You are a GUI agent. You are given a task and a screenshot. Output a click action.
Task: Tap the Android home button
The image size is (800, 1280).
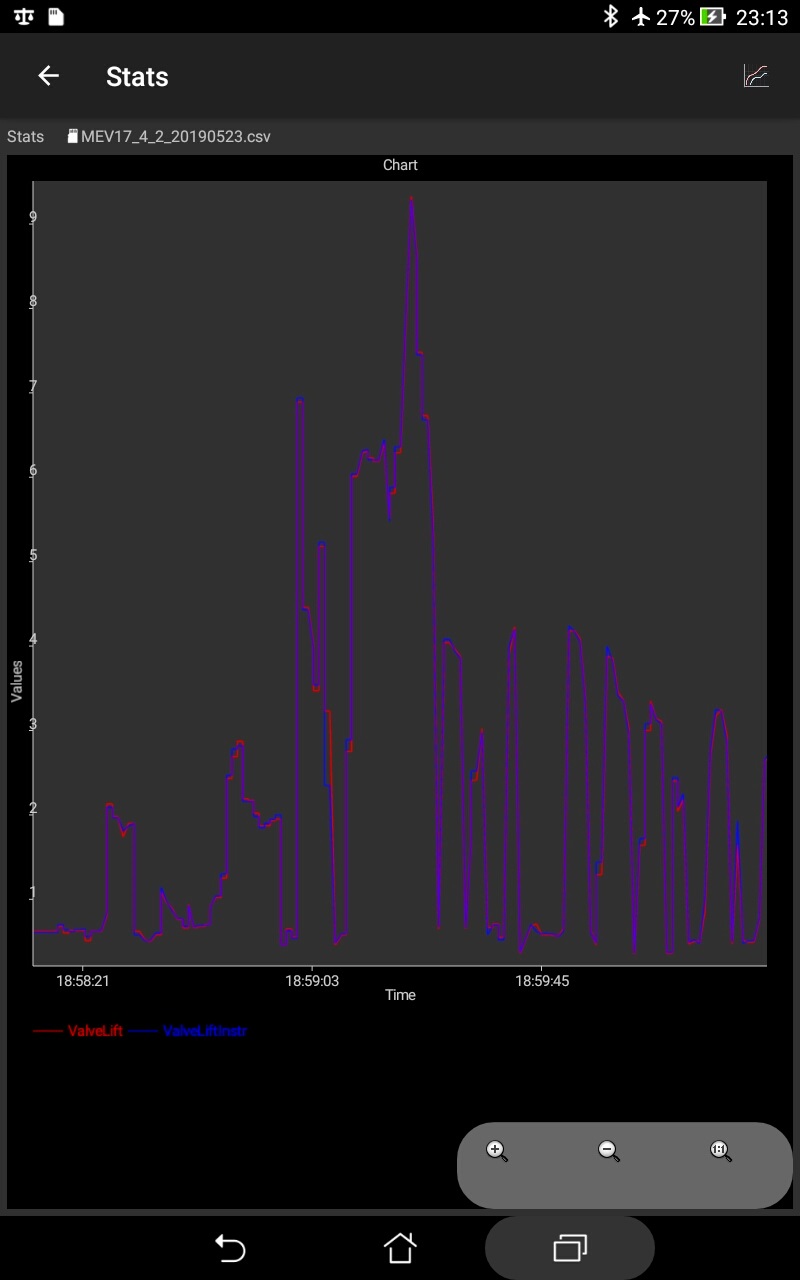(x=400, y=1247)
